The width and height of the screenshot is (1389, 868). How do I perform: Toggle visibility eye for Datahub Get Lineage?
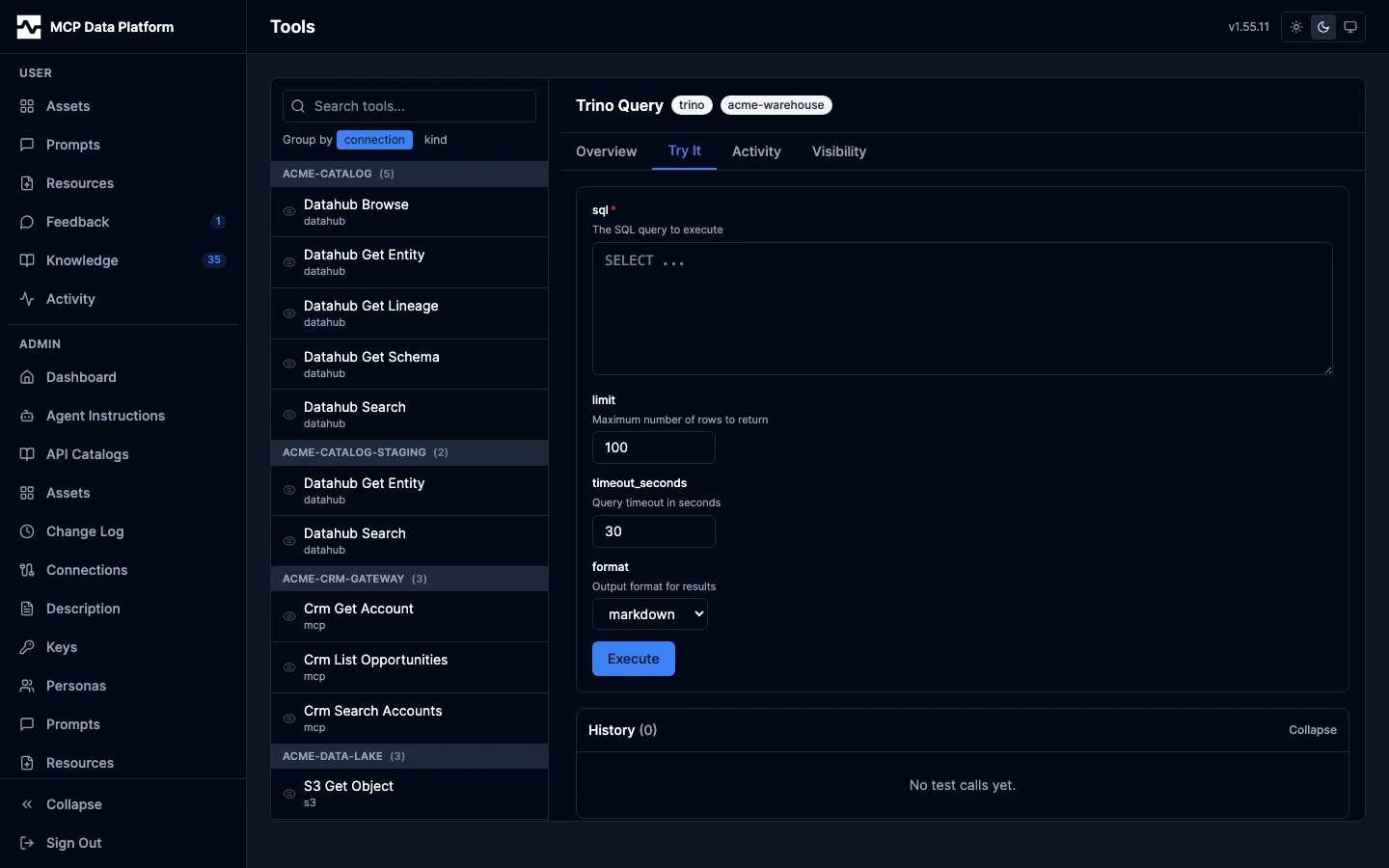pyautogui.click(x=289, y=313)
